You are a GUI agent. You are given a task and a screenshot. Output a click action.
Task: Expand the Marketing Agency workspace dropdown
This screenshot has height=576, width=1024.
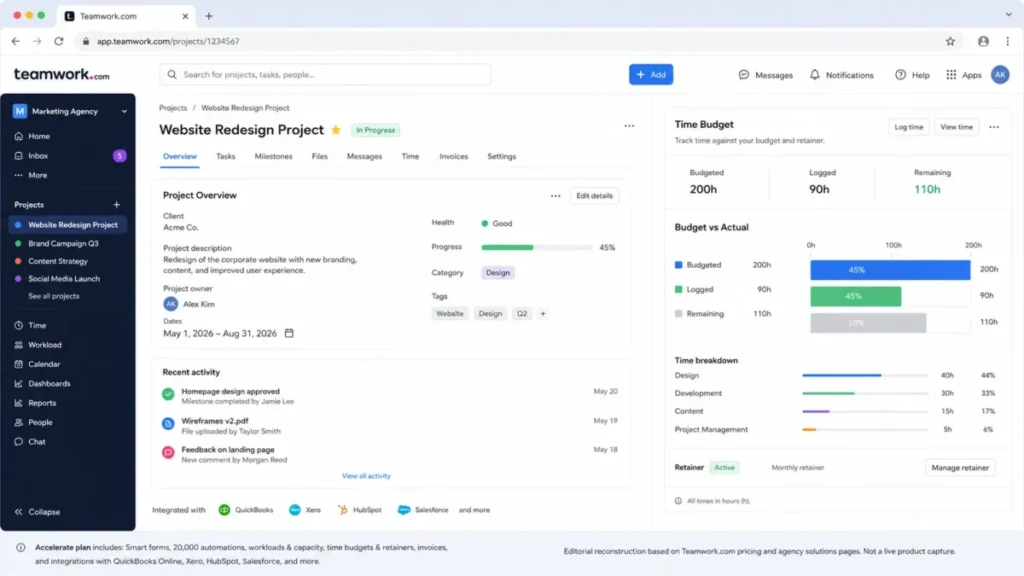(124, 112)
